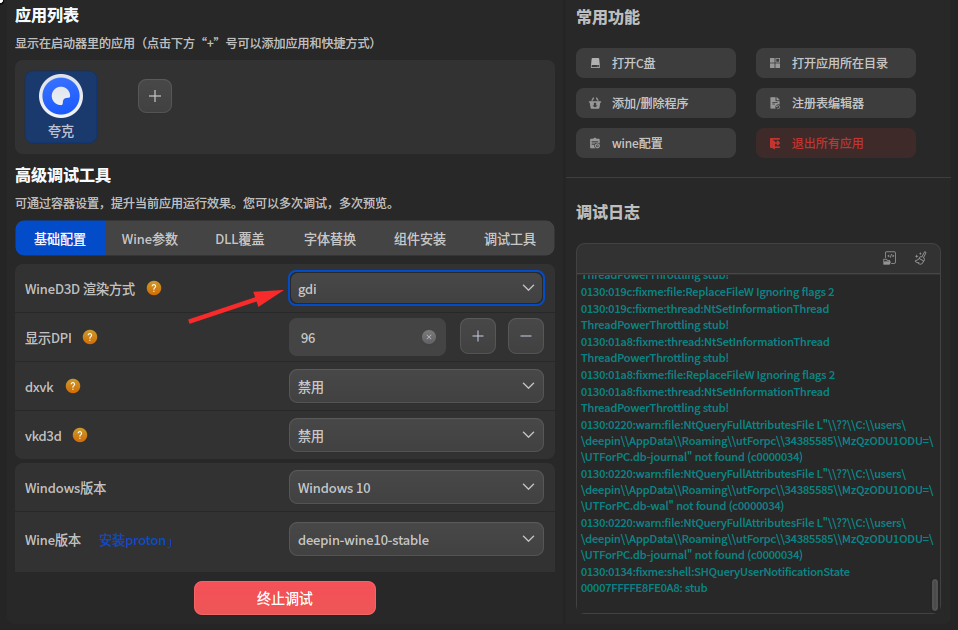Decrease the display DPI value
Image resolution: width=958 pixels, height=630 pixels.
click(x=525, y=336)
